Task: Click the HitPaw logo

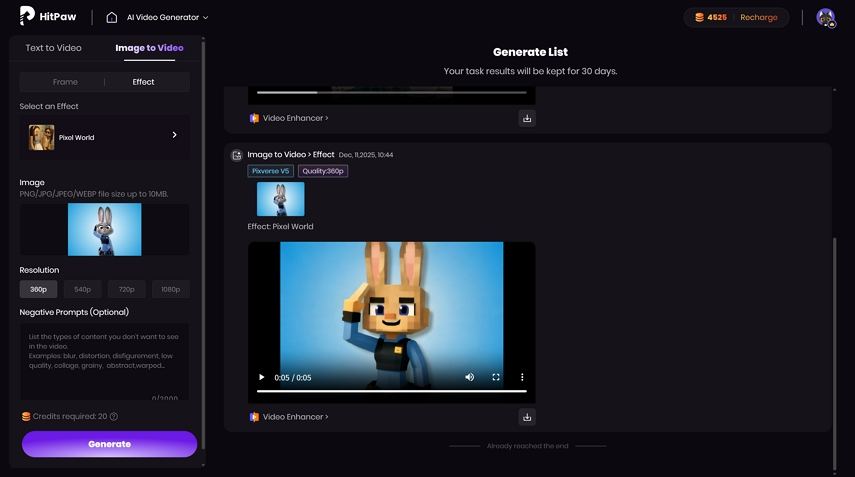Action: pyautogui.click(x=48, y=16)
